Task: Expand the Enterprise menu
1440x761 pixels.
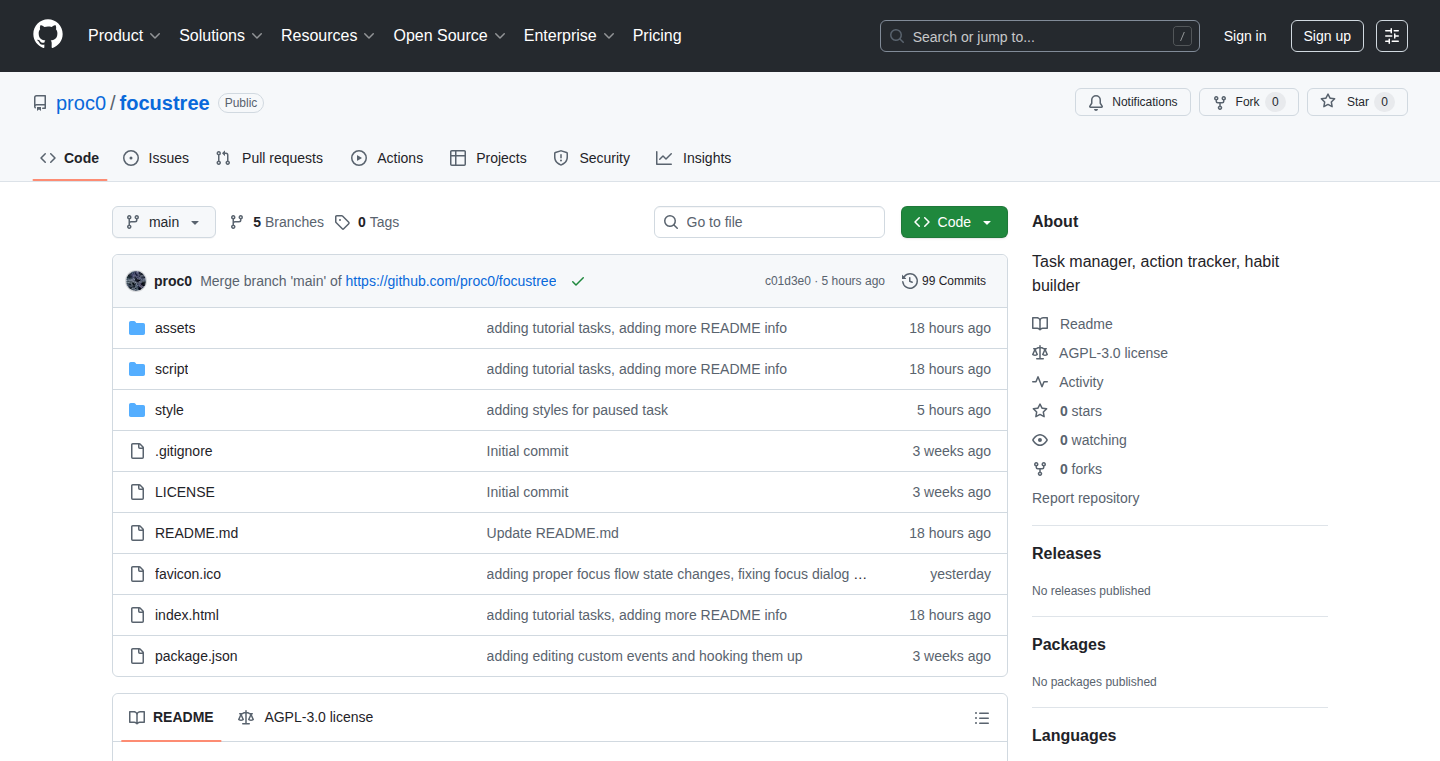Action: click(x=569, y=36)
